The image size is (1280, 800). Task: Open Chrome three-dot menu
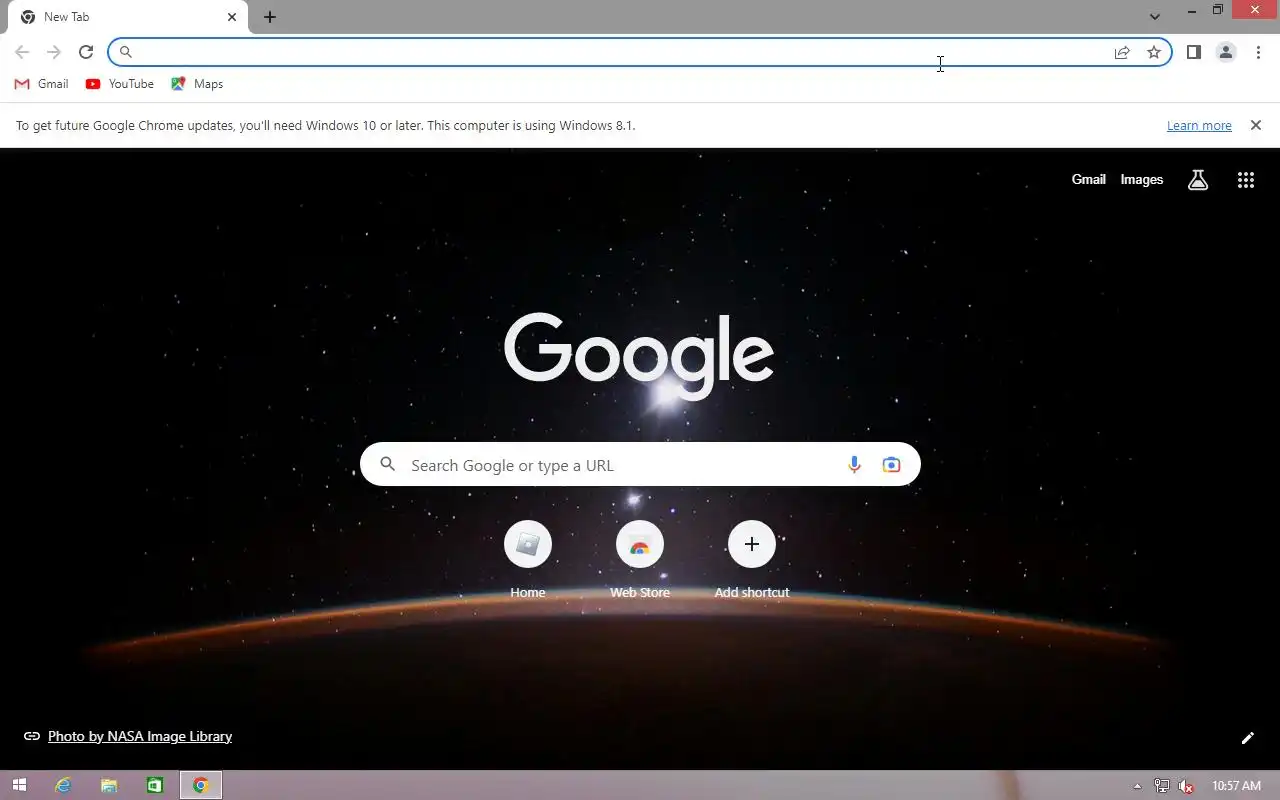click(1258, 52)
